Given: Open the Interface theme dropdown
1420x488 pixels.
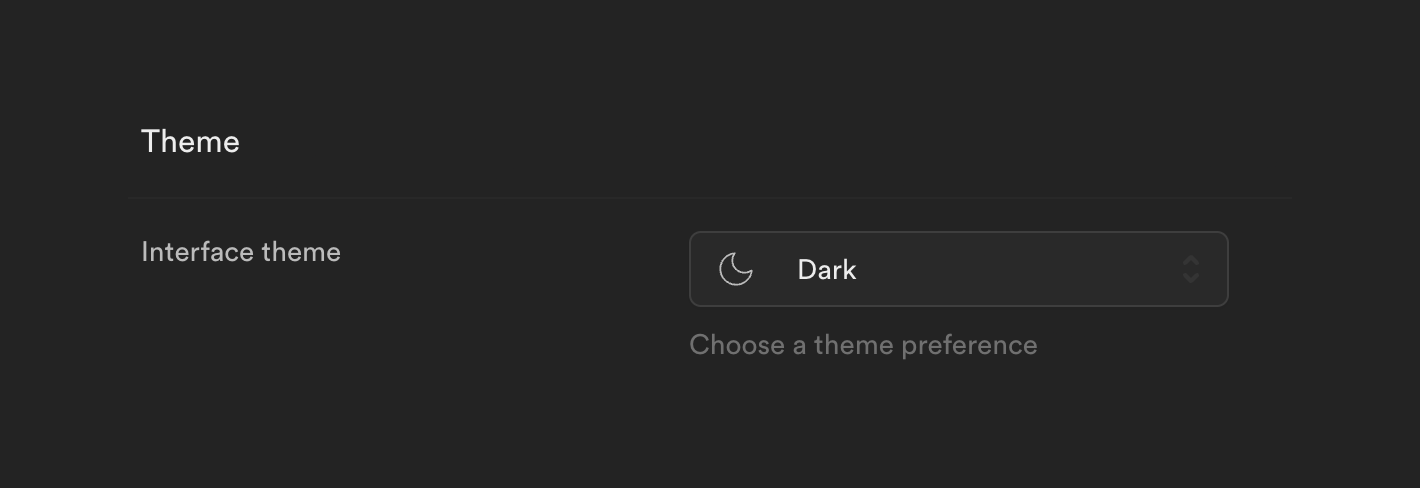Looking at the screenshot, I should [958, 269].
